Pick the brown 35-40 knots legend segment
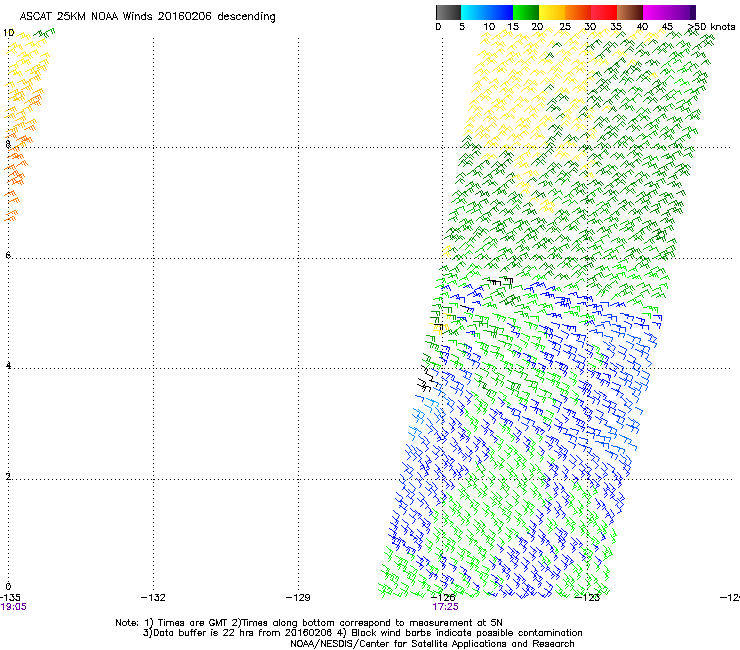This screenshot has height=650, width=740. point(630,12)
